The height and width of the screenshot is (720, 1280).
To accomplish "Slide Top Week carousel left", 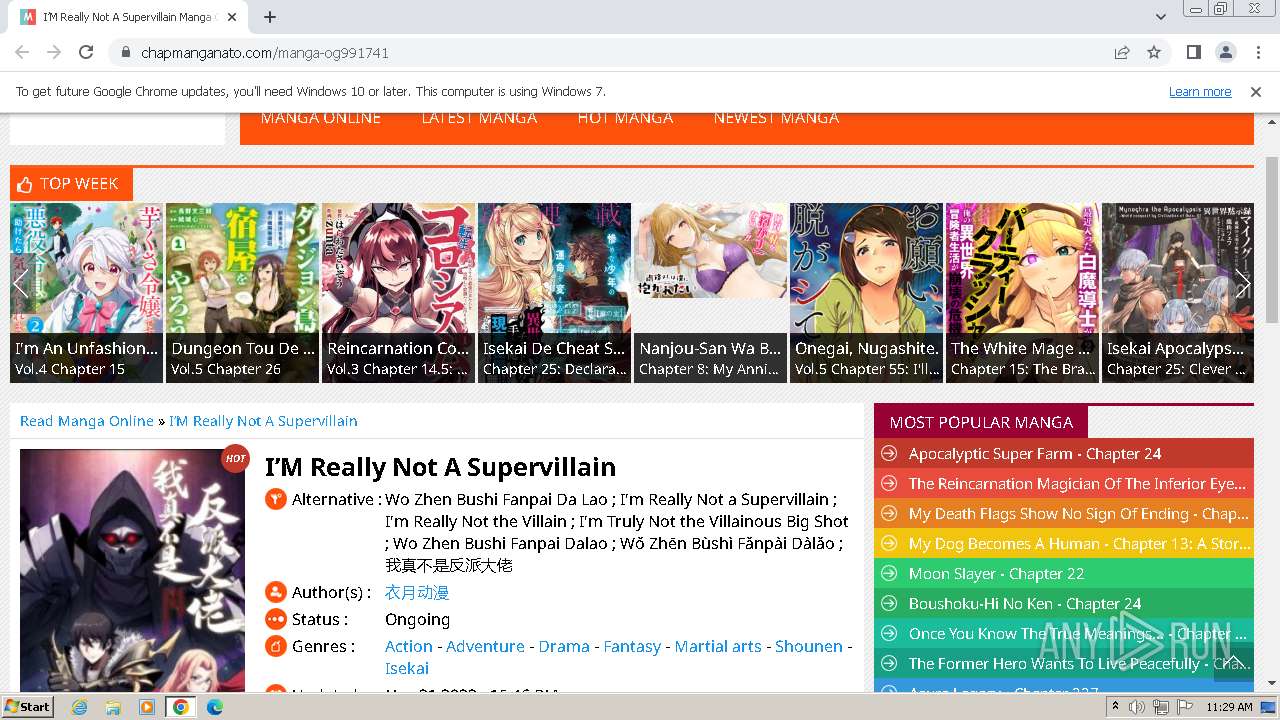I will 20,284.
